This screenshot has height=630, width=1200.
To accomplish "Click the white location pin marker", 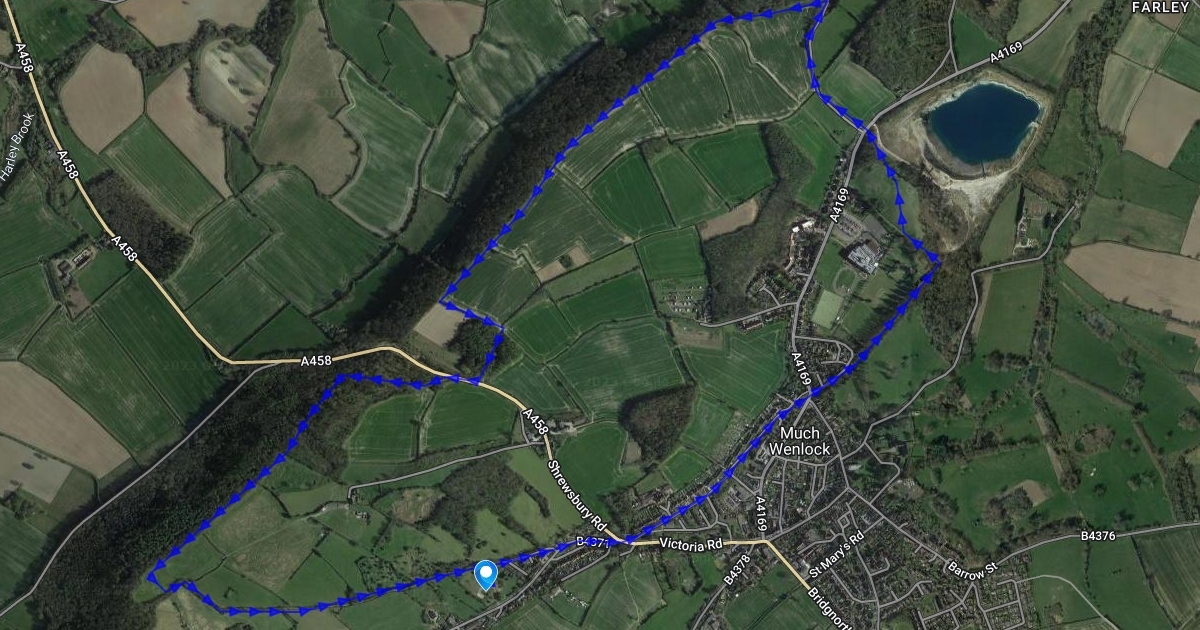I will coord(485,575).
